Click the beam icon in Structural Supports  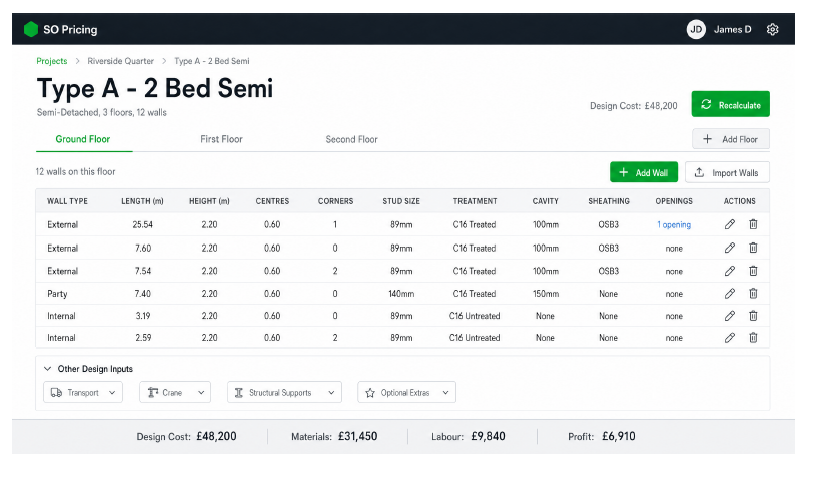click(239, 393)
